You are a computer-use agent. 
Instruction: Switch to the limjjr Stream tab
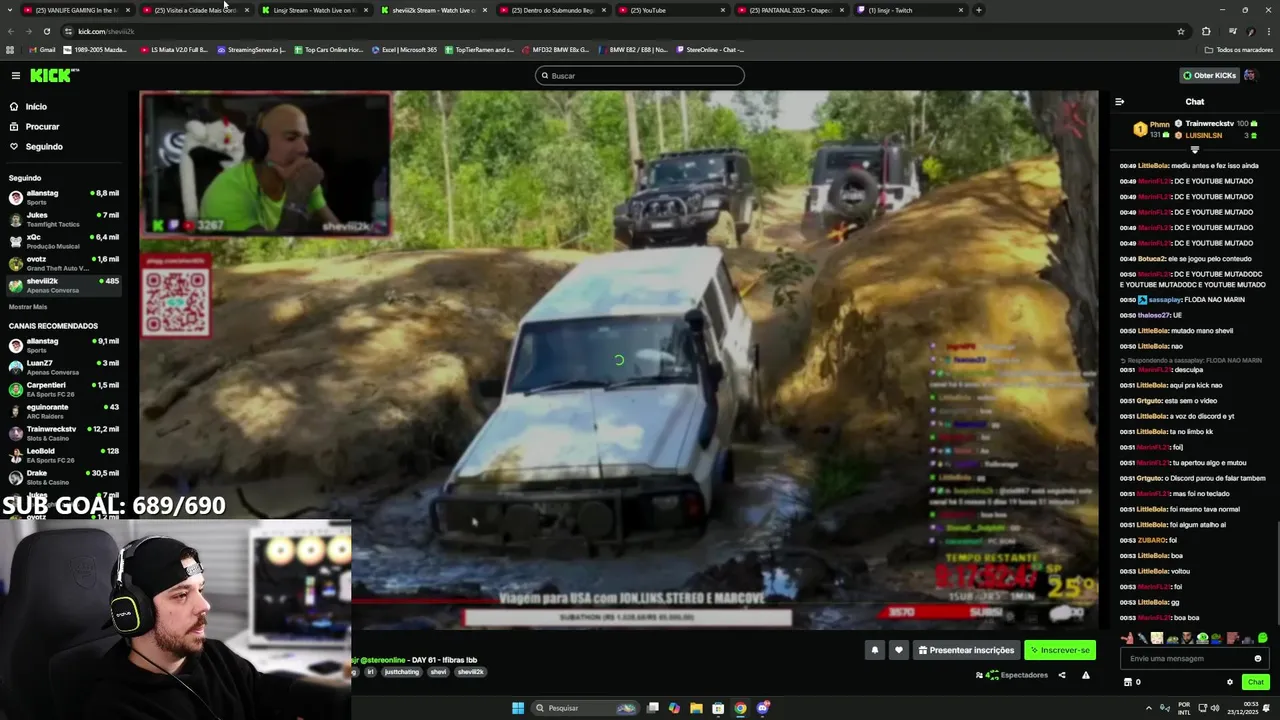coord(315,10)
